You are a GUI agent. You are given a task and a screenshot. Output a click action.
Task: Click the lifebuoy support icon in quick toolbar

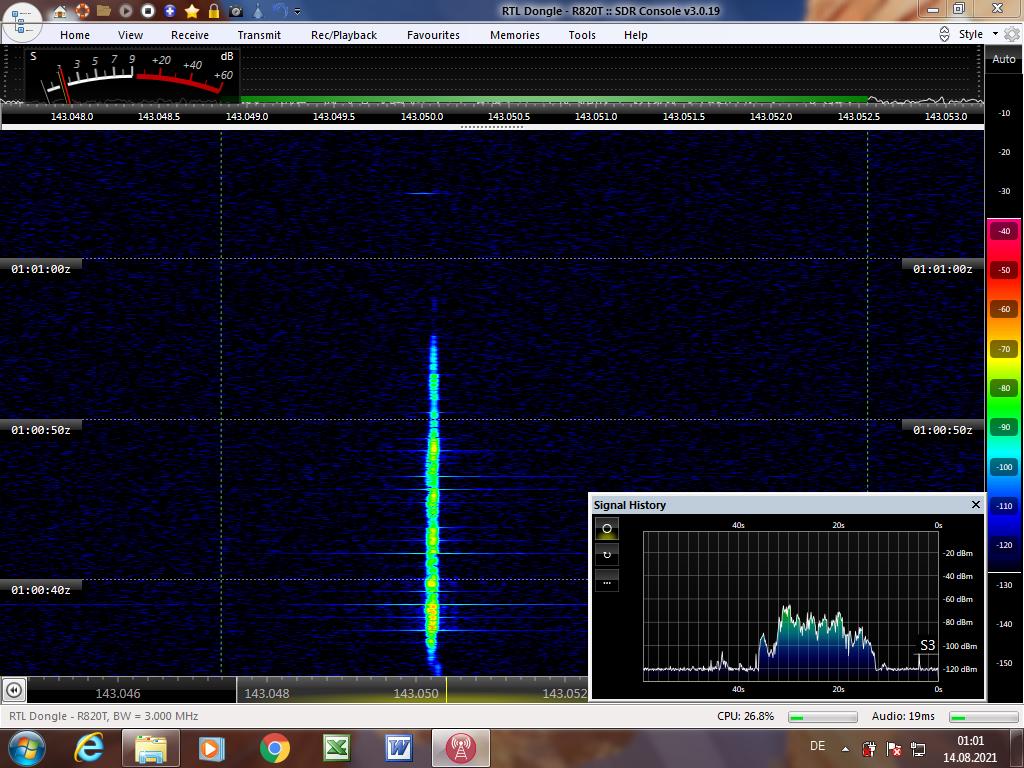82,11
